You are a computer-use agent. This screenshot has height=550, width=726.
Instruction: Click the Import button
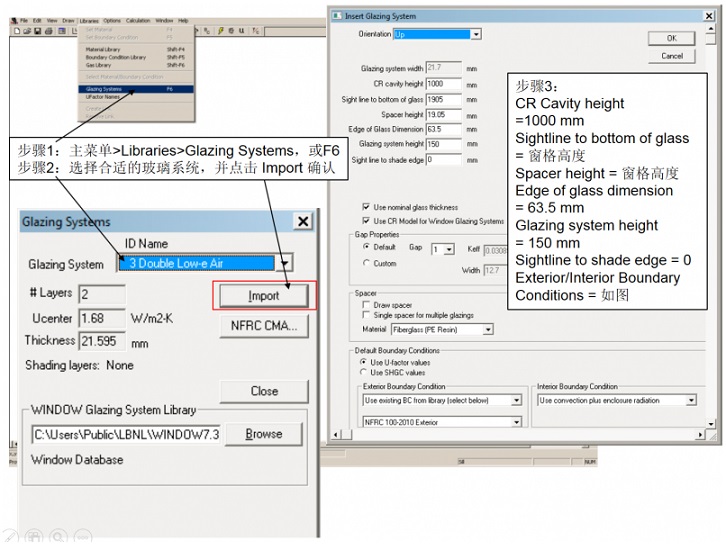click(264, 296)
